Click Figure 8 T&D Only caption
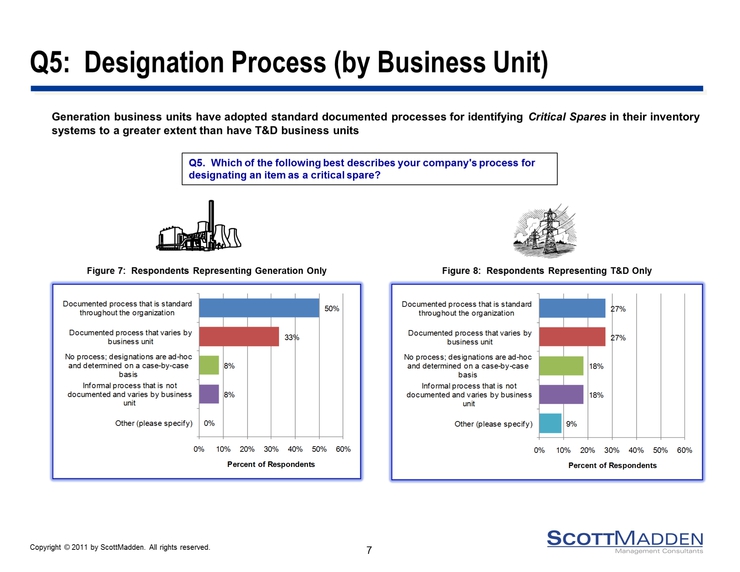This screenshot has width=740, height=572. tap(546, 271)
